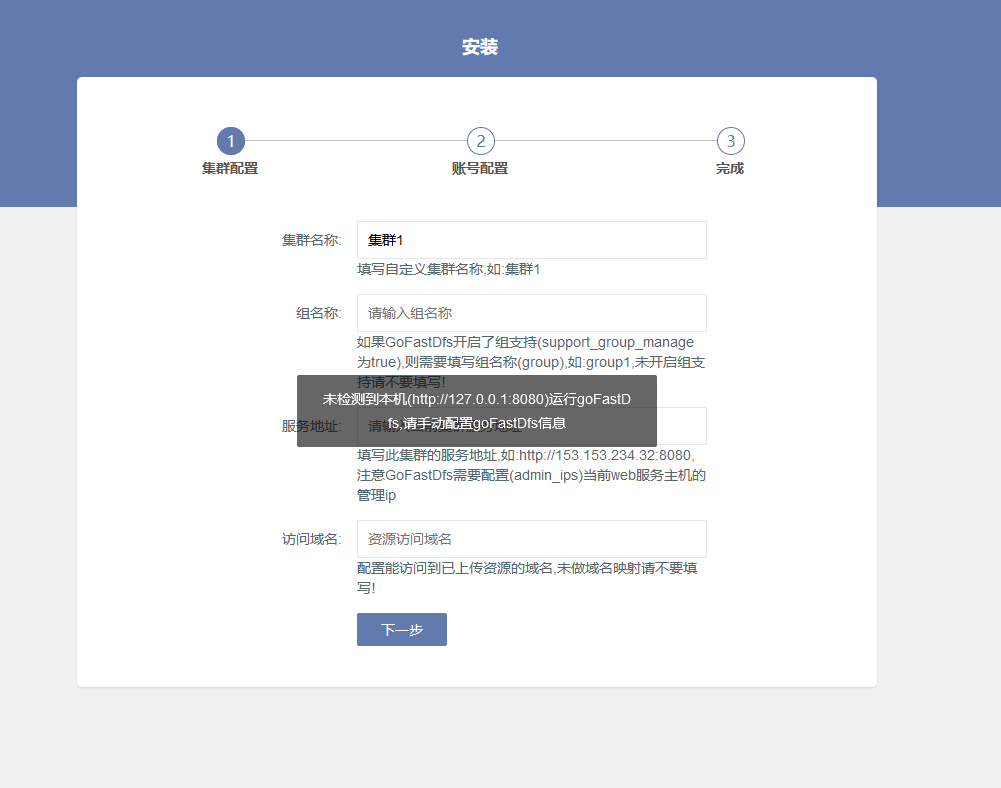This screenshot has width=1001, height=788.
Task: Click hint text mentioning support_group_manage
Action: (531, 362)
